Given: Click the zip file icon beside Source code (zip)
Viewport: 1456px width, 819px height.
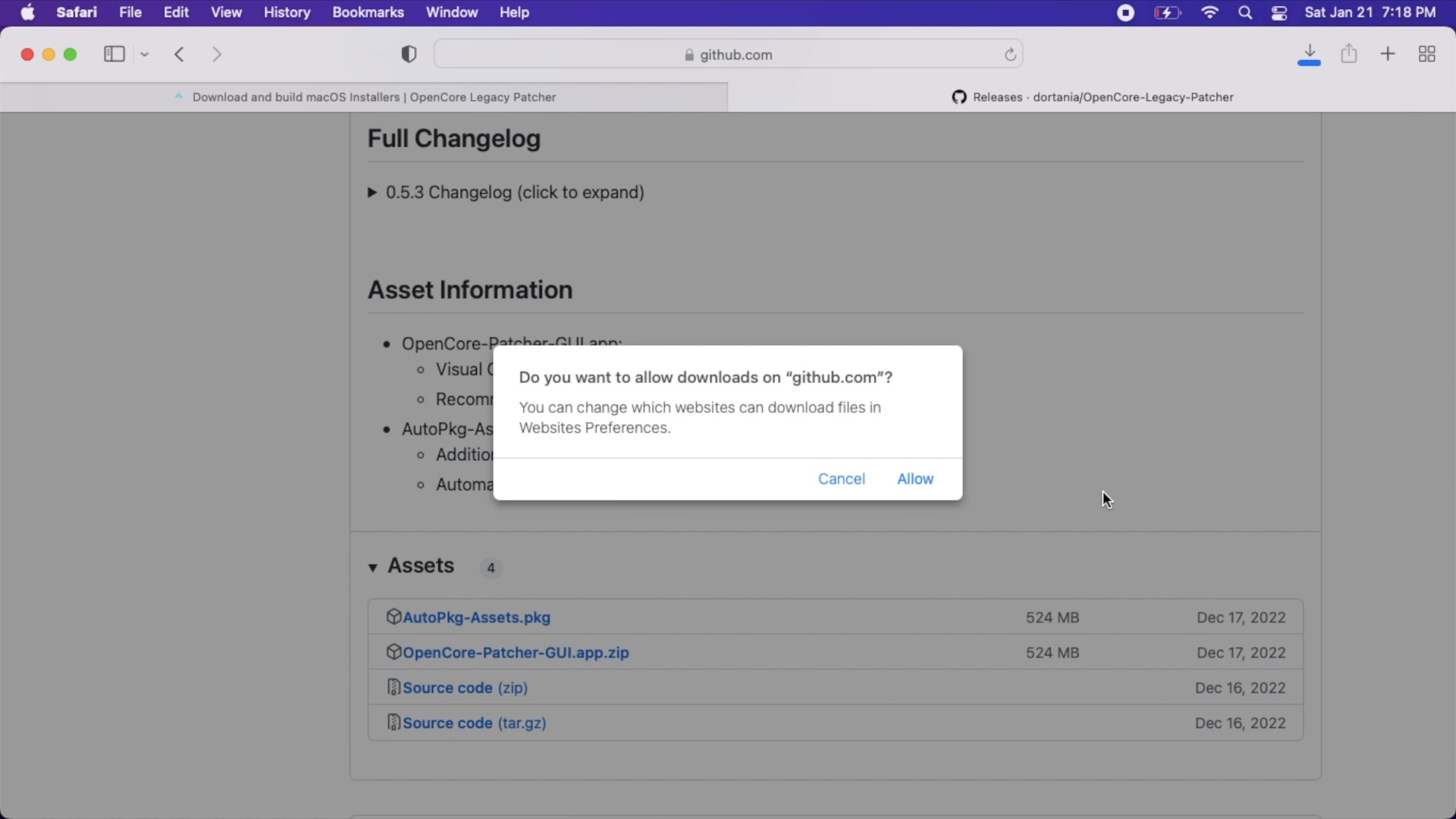Looking at the screenshot, I should coord(393,687).
